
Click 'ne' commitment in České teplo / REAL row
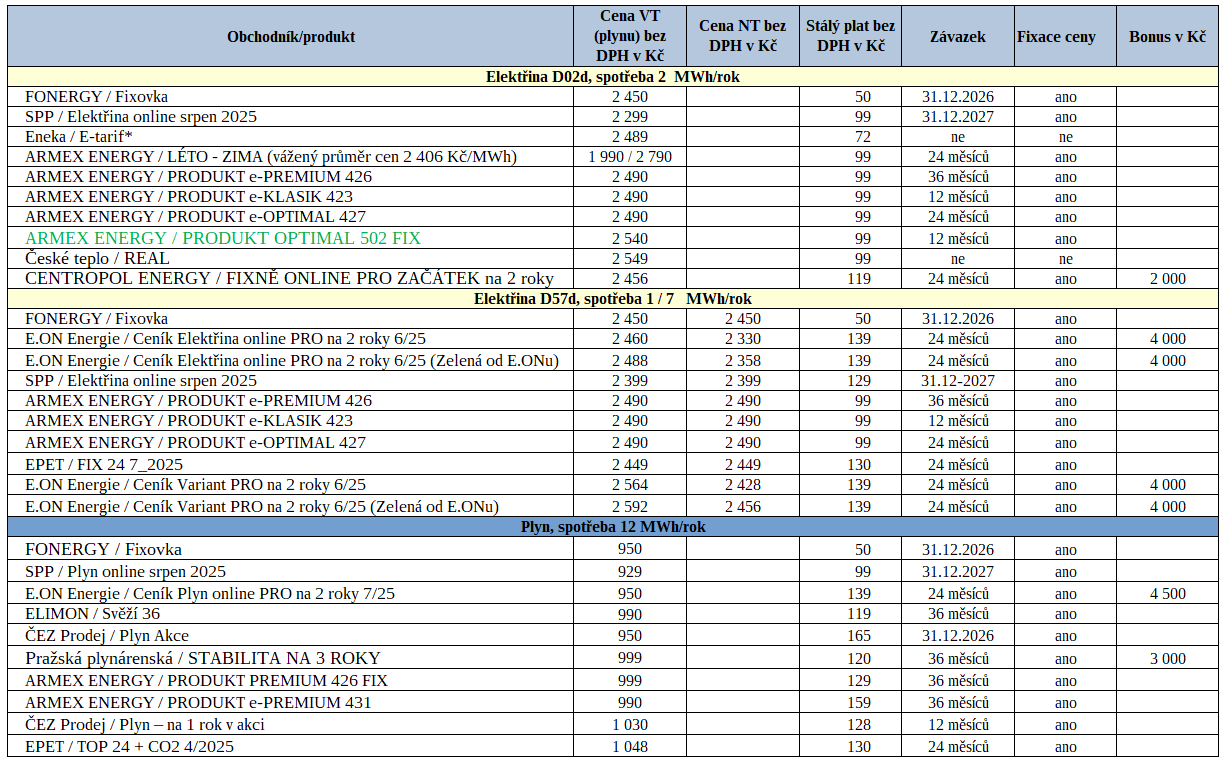click(958, 259)
